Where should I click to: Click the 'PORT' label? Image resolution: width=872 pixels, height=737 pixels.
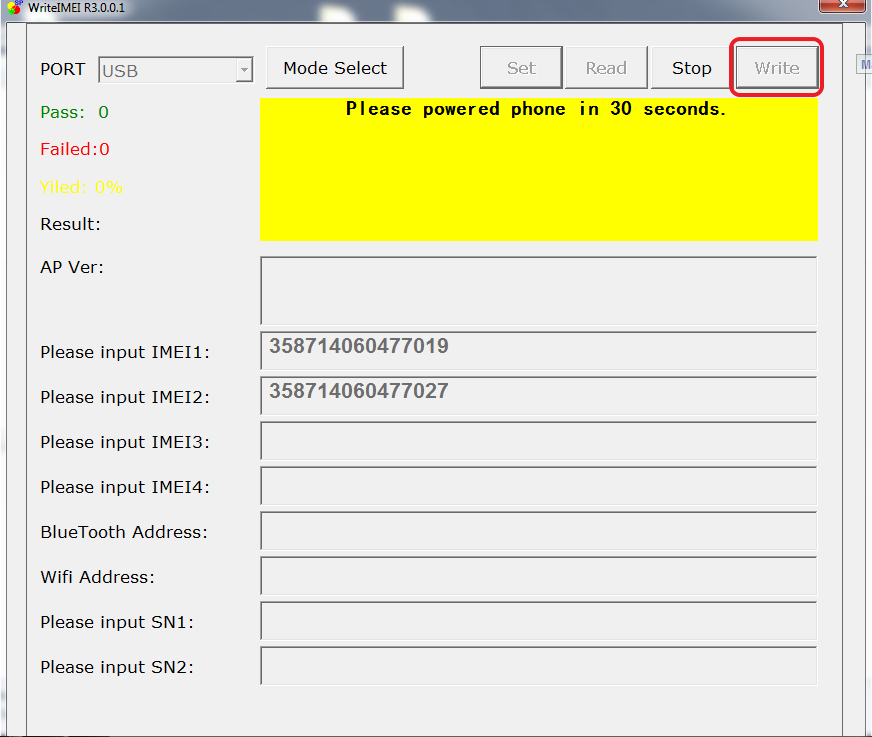pyautogui.click(x=62, y=70)
